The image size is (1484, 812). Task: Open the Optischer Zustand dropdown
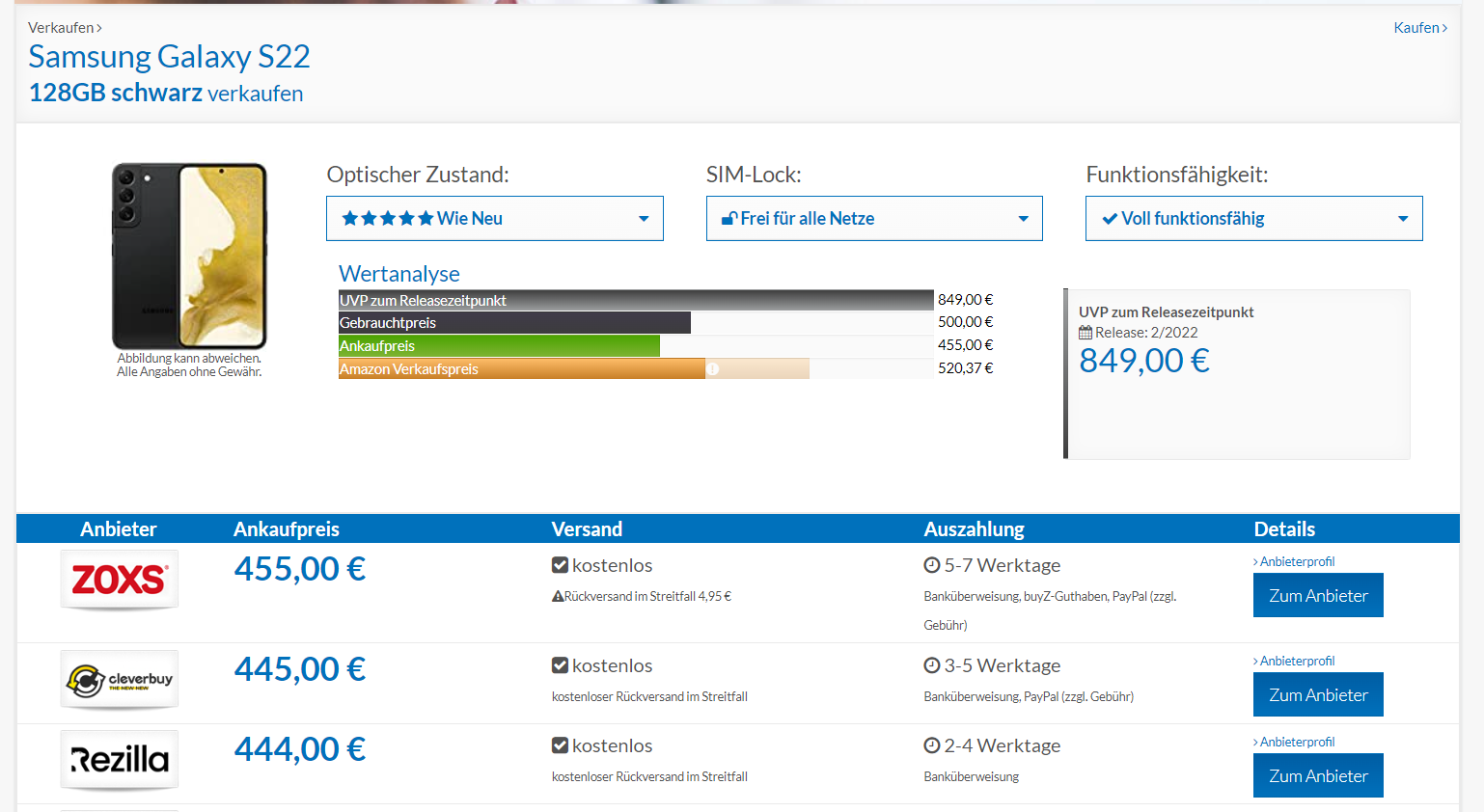(494, 219)
